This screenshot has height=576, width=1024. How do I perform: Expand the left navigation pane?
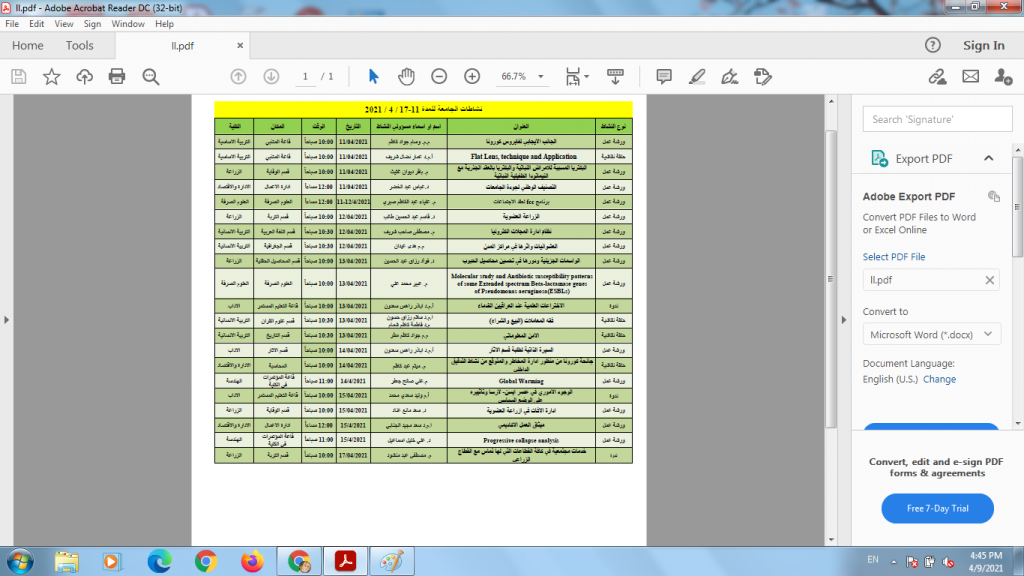click(8, 319)
